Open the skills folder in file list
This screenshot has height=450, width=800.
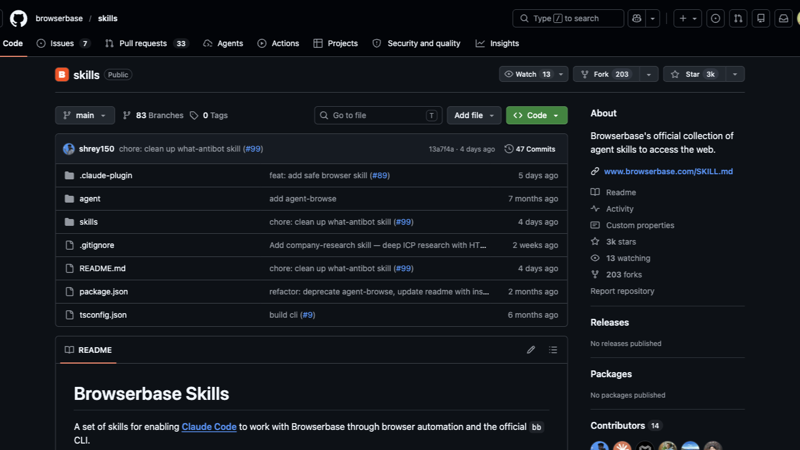[x=88, y=222]
